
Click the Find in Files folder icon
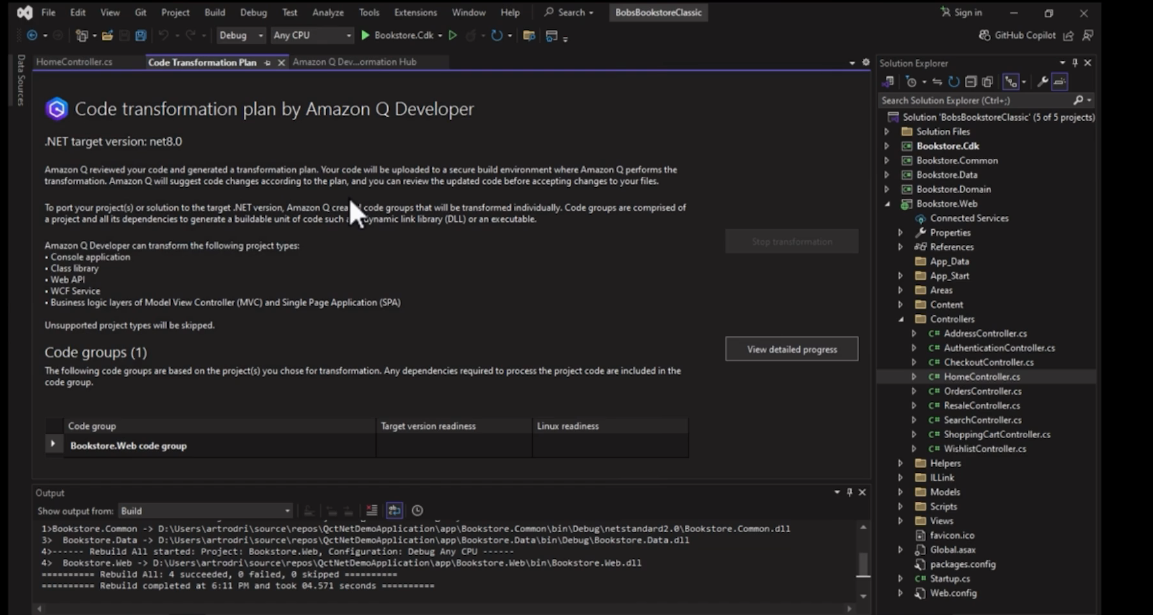coord(529,35)
